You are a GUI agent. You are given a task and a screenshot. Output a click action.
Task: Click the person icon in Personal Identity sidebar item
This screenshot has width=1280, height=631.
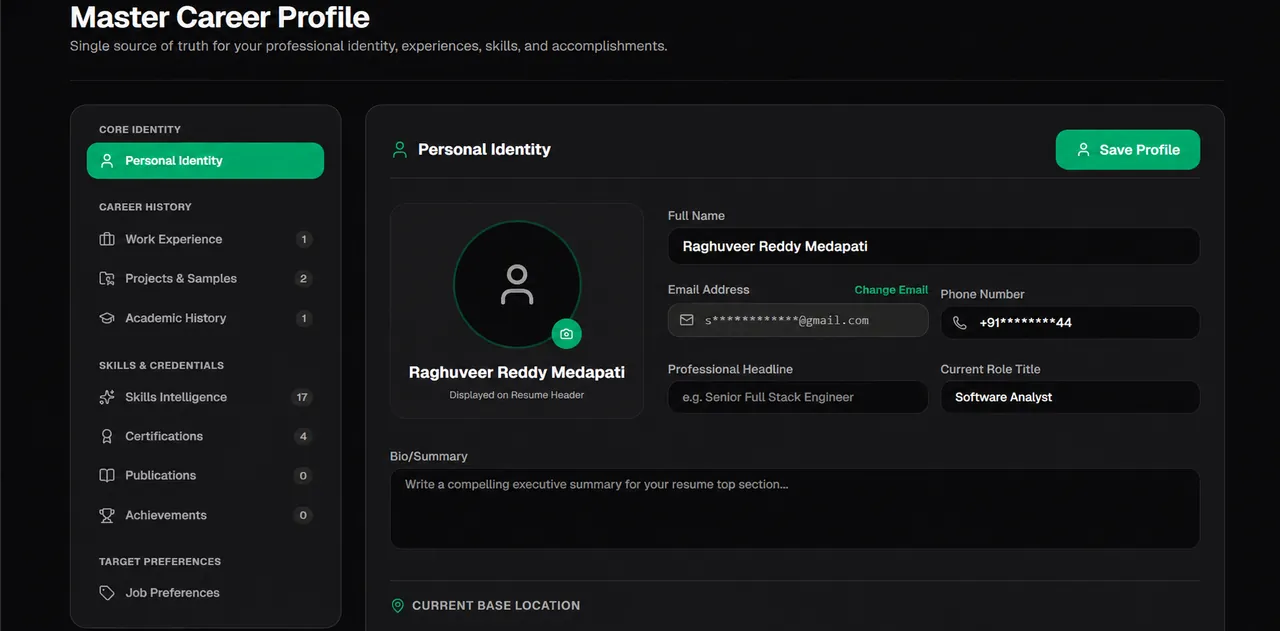point(107,161)
